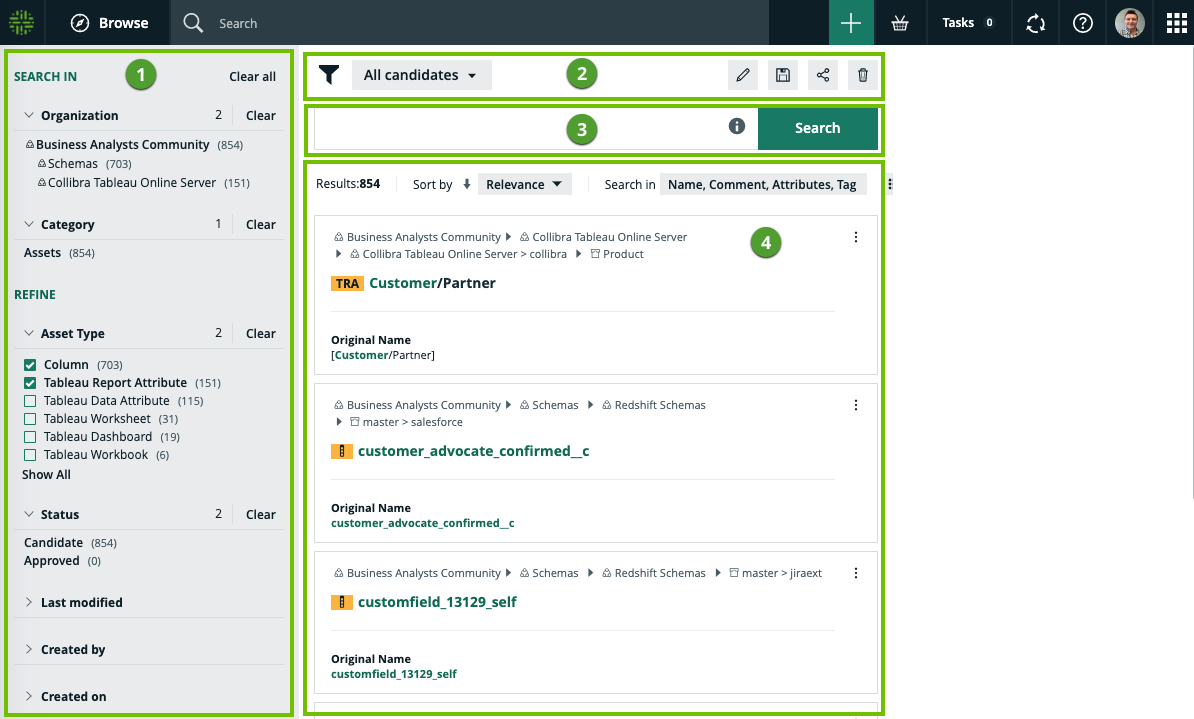Click the green plus create button
Image resolution: width=1194 pixels, height=719 pixels.
(x=851, y=23)
